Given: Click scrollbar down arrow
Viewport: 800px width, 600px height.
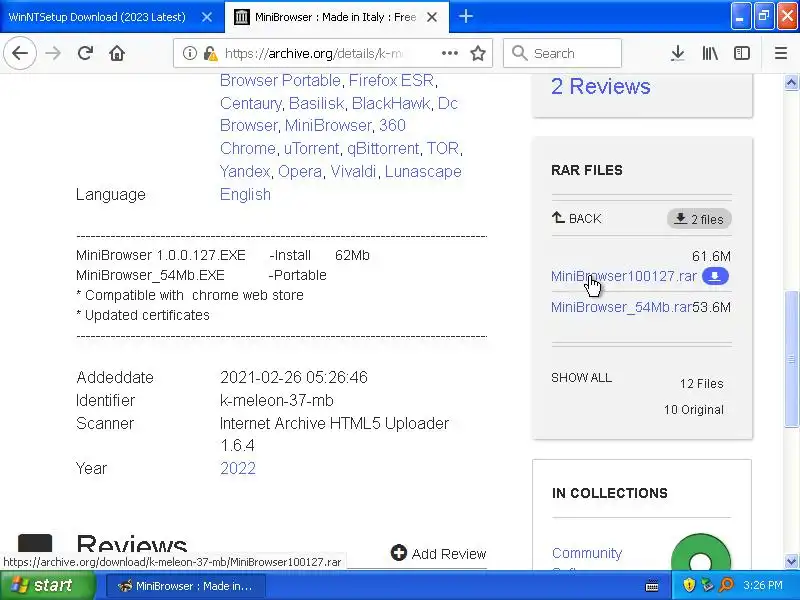Looking at the screenshot, I should click(x=791, y=562).
